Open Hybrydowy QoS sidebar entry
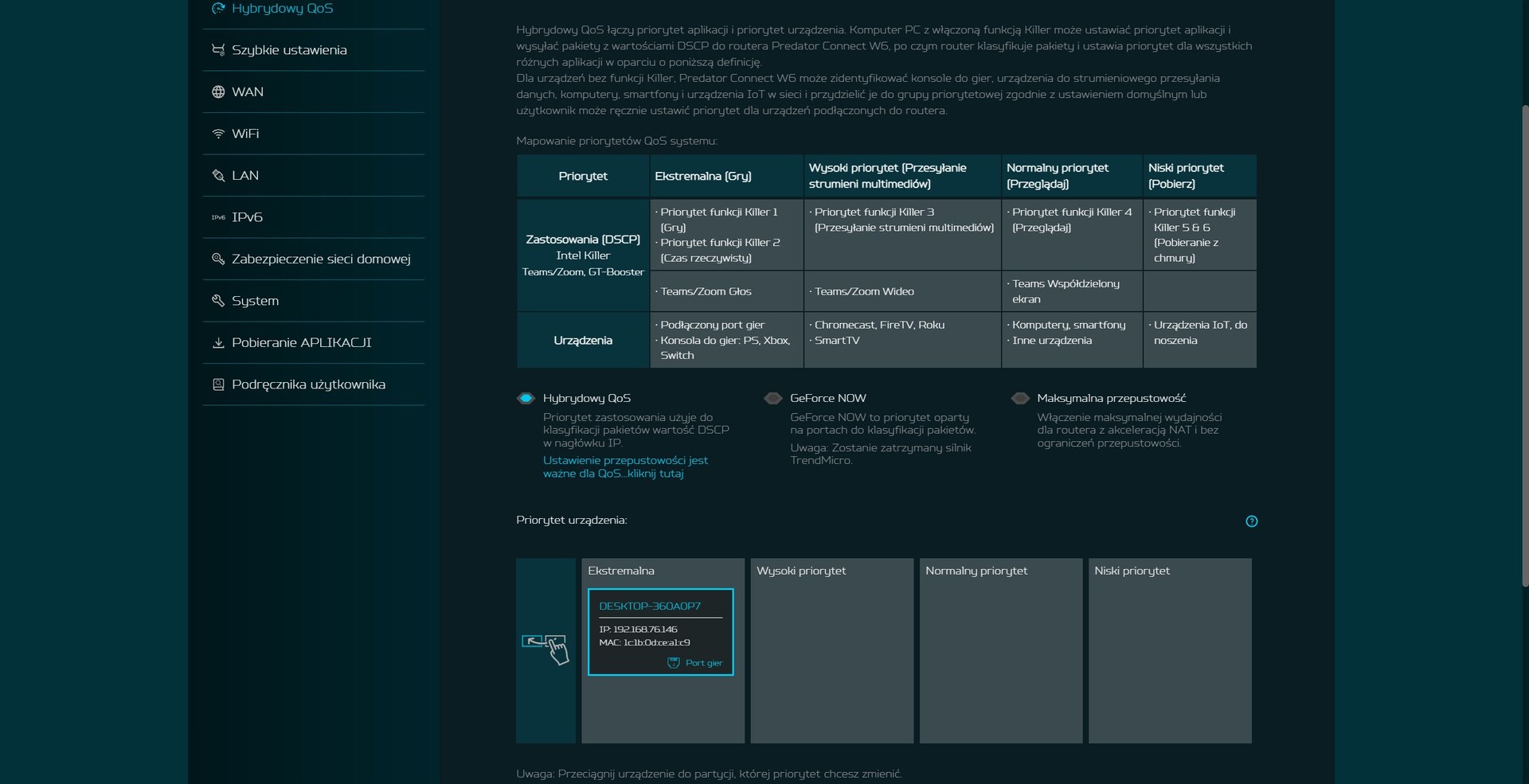The width and height of the screenshot is (1529, 784). (314, 9)
